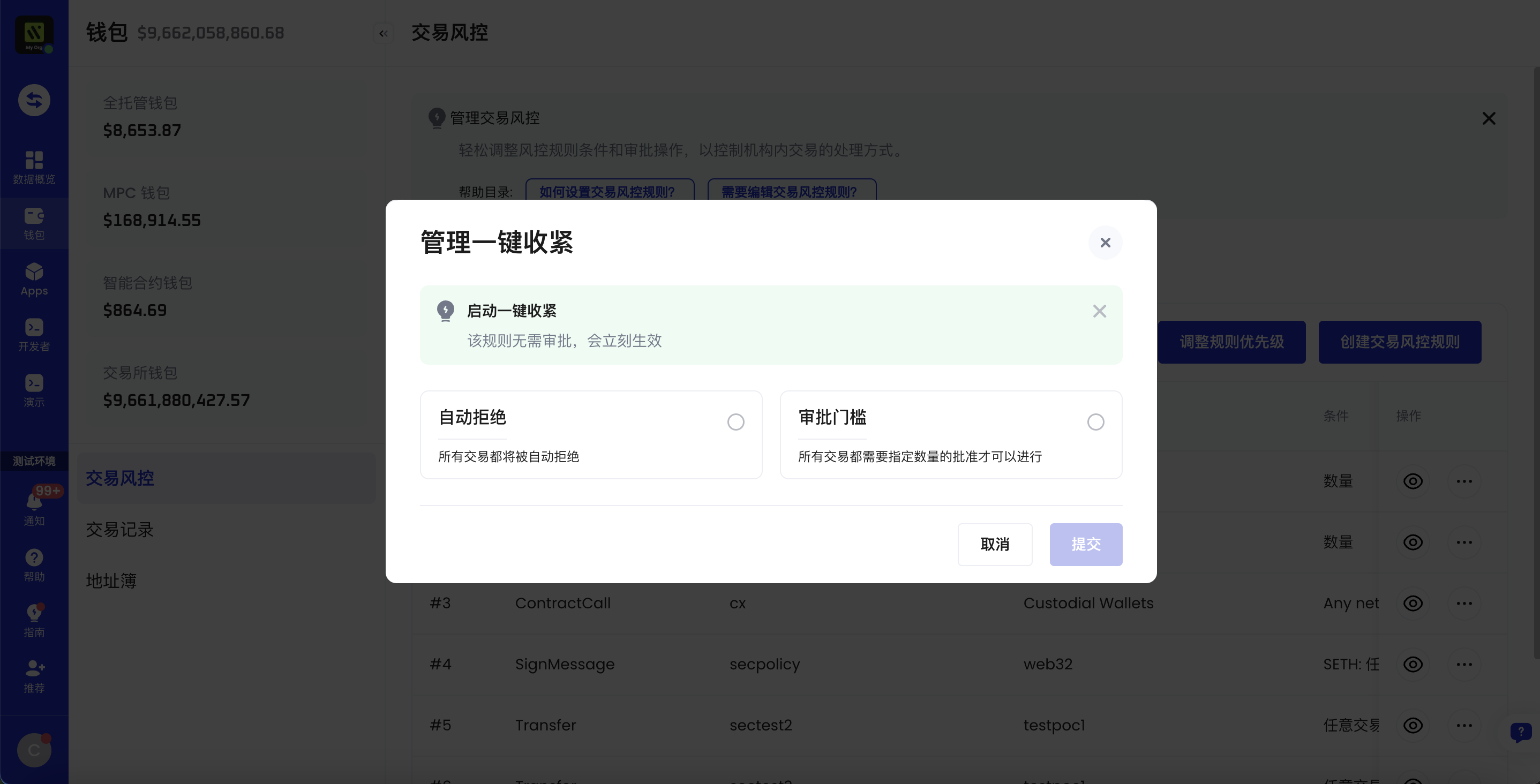Switch to the 交易记录 tab

(119, 530)
